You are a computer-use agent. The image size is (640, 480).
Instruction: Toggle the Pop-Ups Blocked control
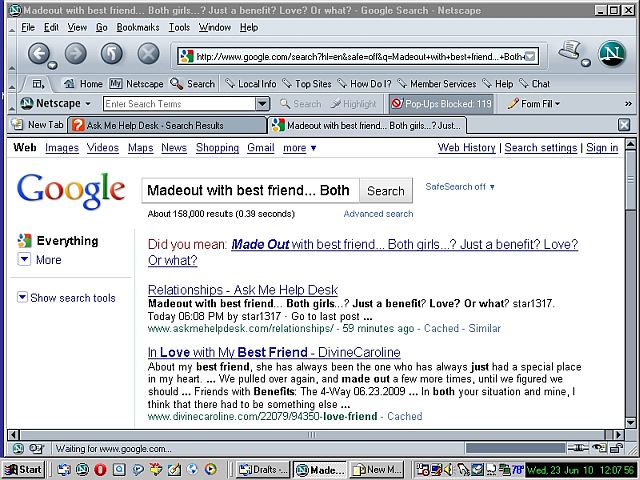pyautogui.click(x=440, y=103)
